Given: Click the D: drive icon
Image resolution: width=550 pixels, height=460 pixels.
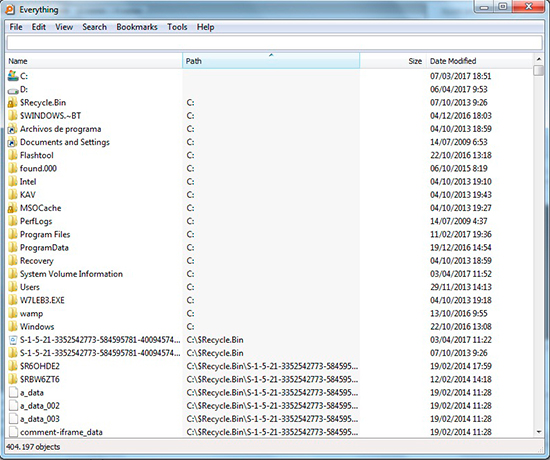Looking at the screenshot, I should tap(13, 90).
